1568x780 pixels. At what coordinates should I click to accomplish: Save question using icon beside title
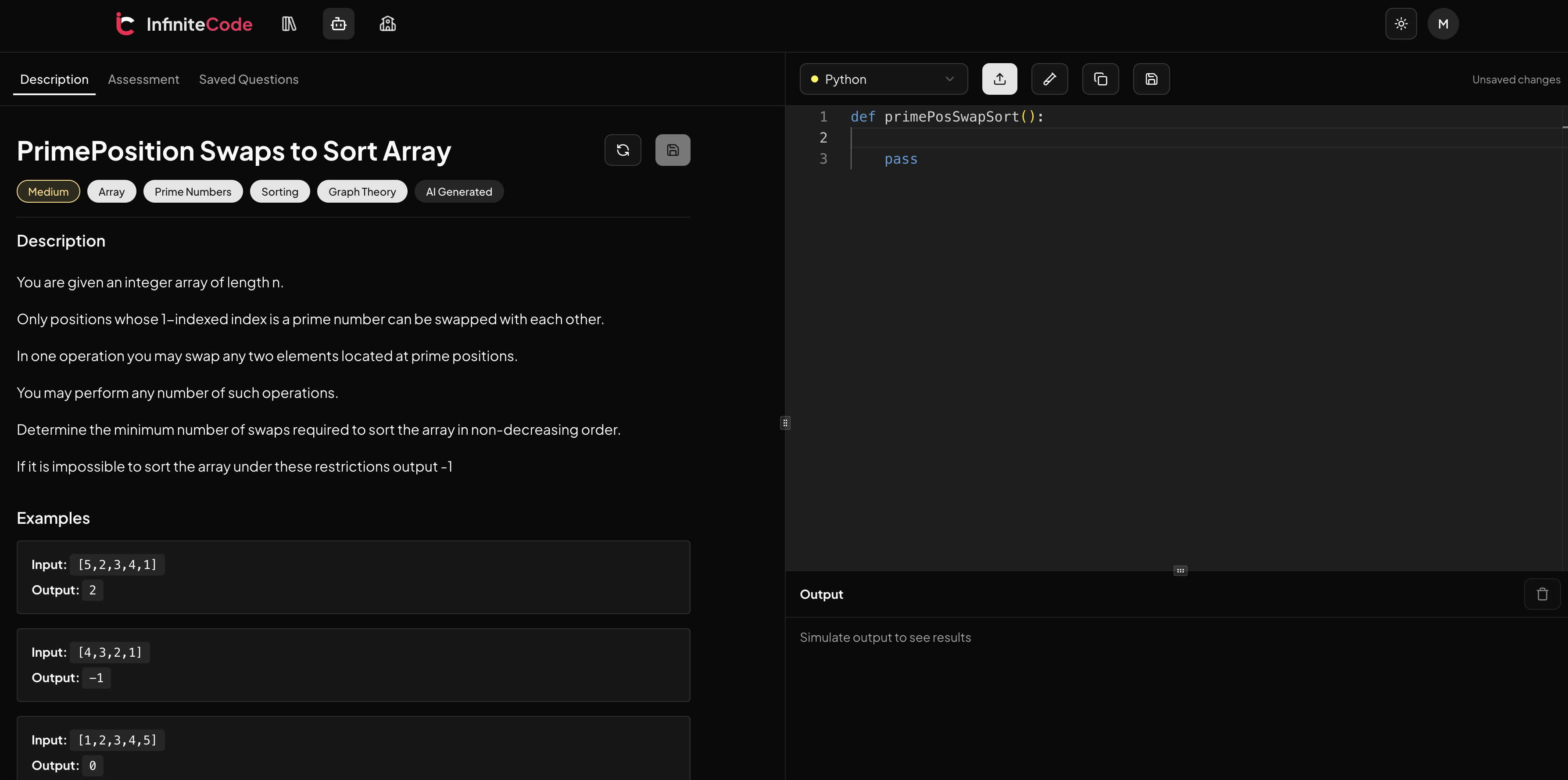(673, 150)
